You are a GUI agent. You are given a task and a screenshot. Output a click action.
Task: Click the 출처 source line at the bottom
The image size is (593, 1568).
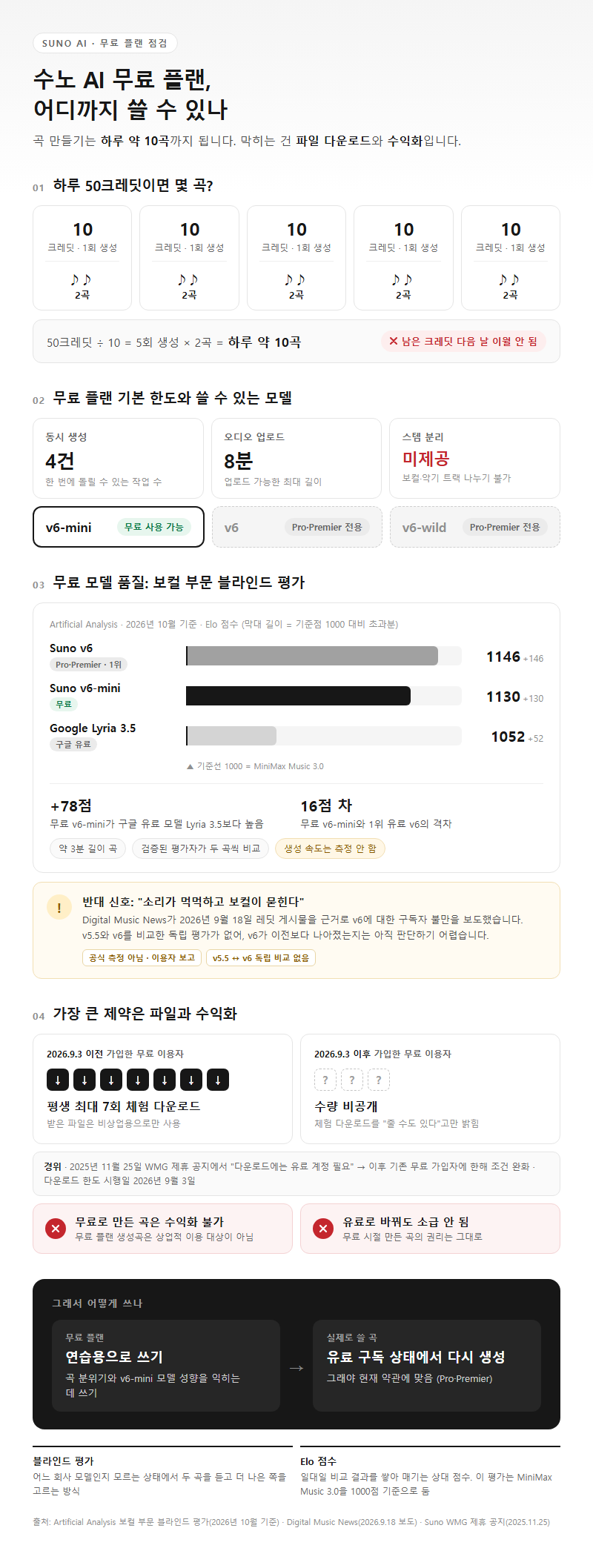coord(291,1522)
